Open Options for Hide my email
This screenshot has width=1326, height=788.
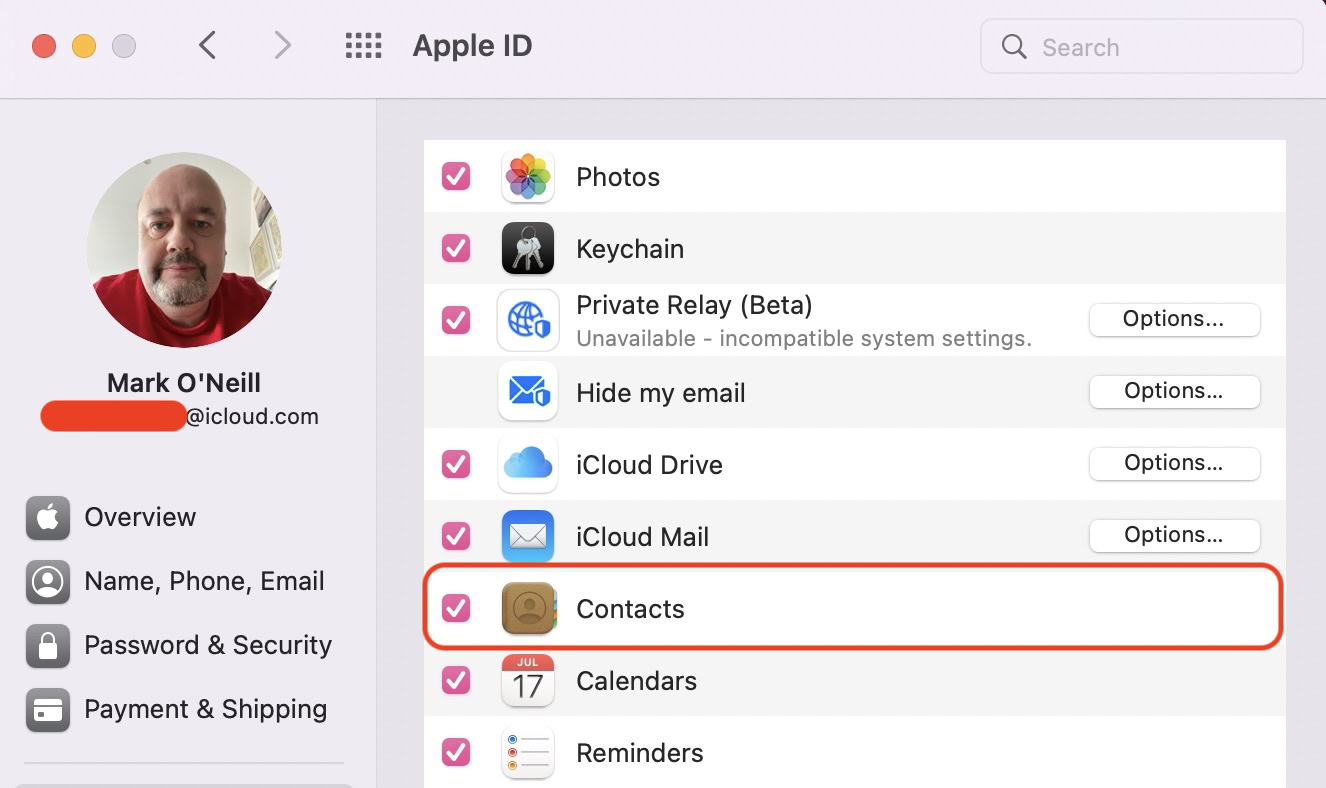pos(1174,391)
